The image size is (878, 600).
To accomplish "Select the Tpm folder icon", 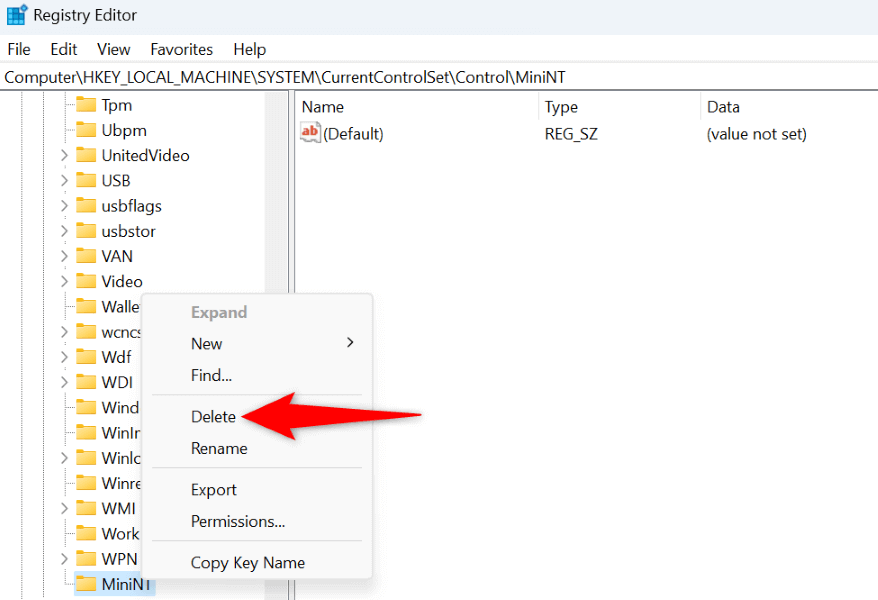I will pyautogui.click(x=86, y=105).
